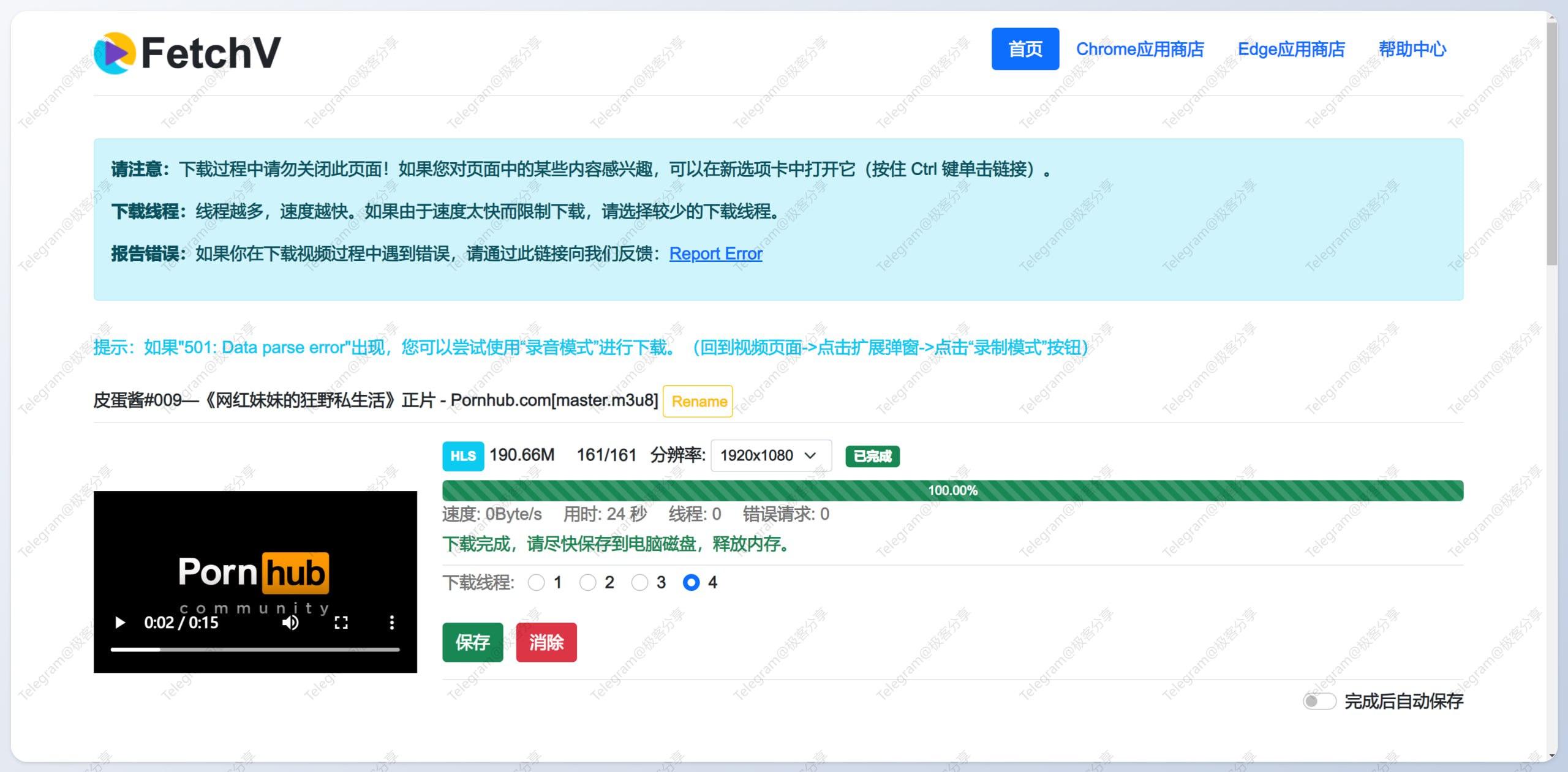
Task: Click the page vertical scrollbar
Action: coord(1551,144)
